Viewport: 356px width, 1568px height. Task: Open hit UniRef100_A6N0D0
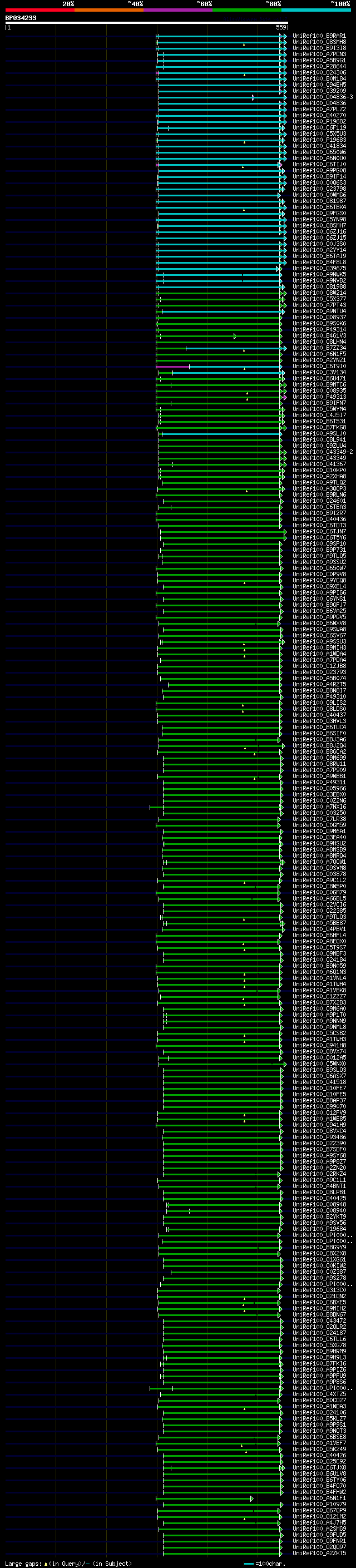tap(319, 159)
